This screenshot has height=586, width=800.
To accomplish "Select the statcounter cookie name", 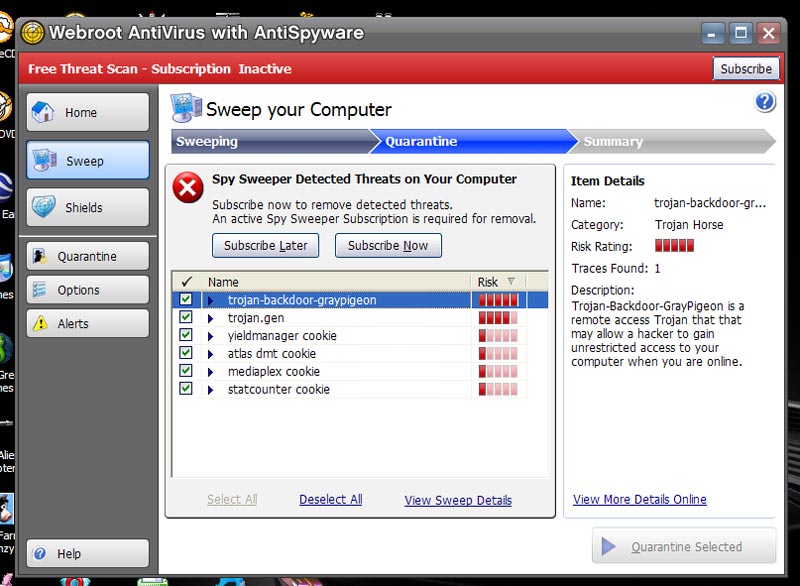I will point(279,389).
